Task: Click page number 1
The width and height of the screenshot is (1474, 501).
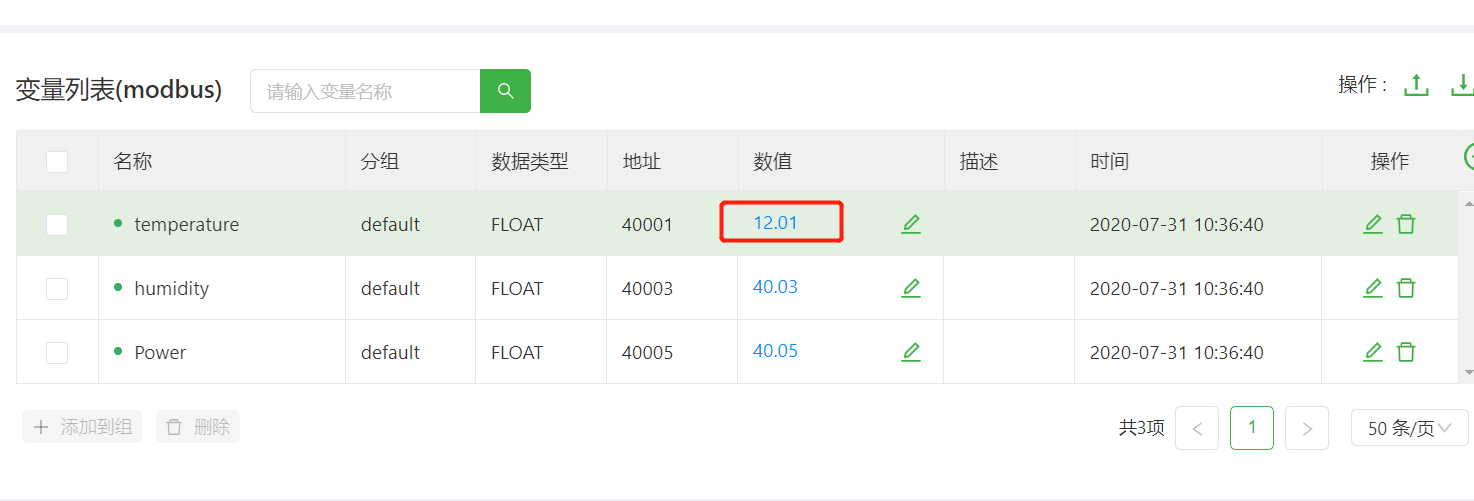Action: [1252, 428]
